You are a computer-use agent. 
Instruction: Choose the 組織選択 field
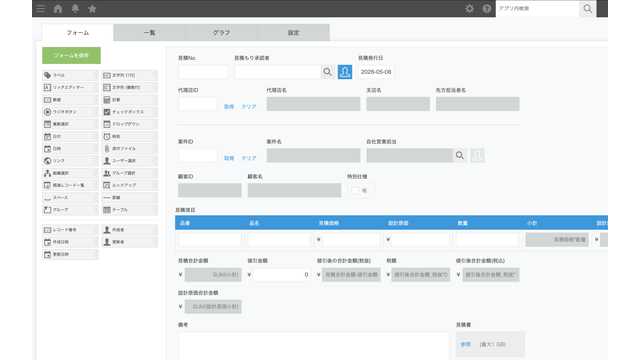click(70, 173)
